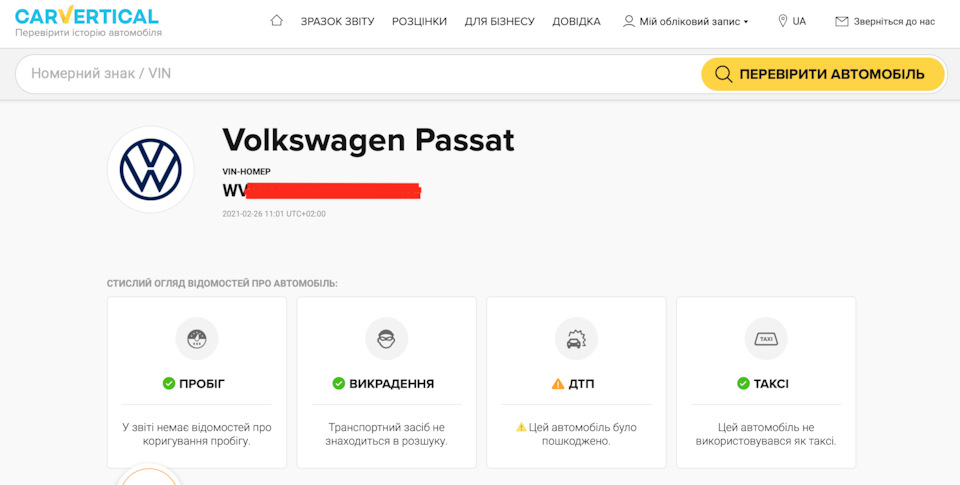
Task: Click the Volkswagen Passat title
Action: pyautogui.click(x=368, y=140)
